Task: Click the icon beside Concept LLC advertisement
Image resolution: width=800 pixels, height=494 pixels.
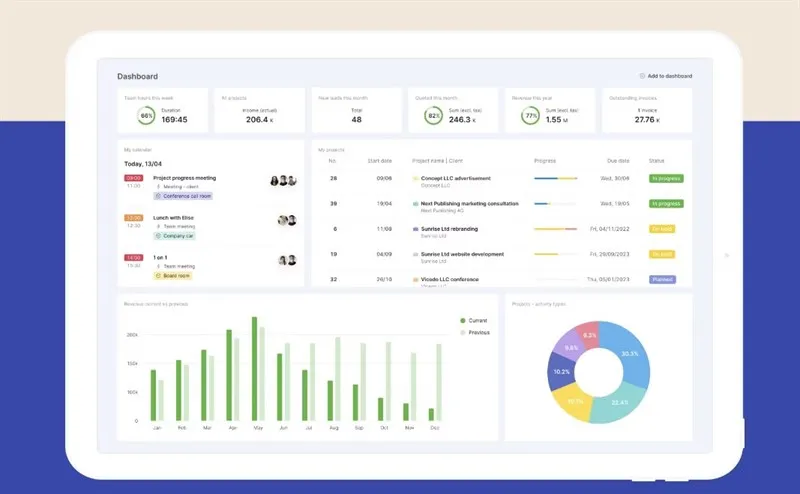Action: (415, 178)
